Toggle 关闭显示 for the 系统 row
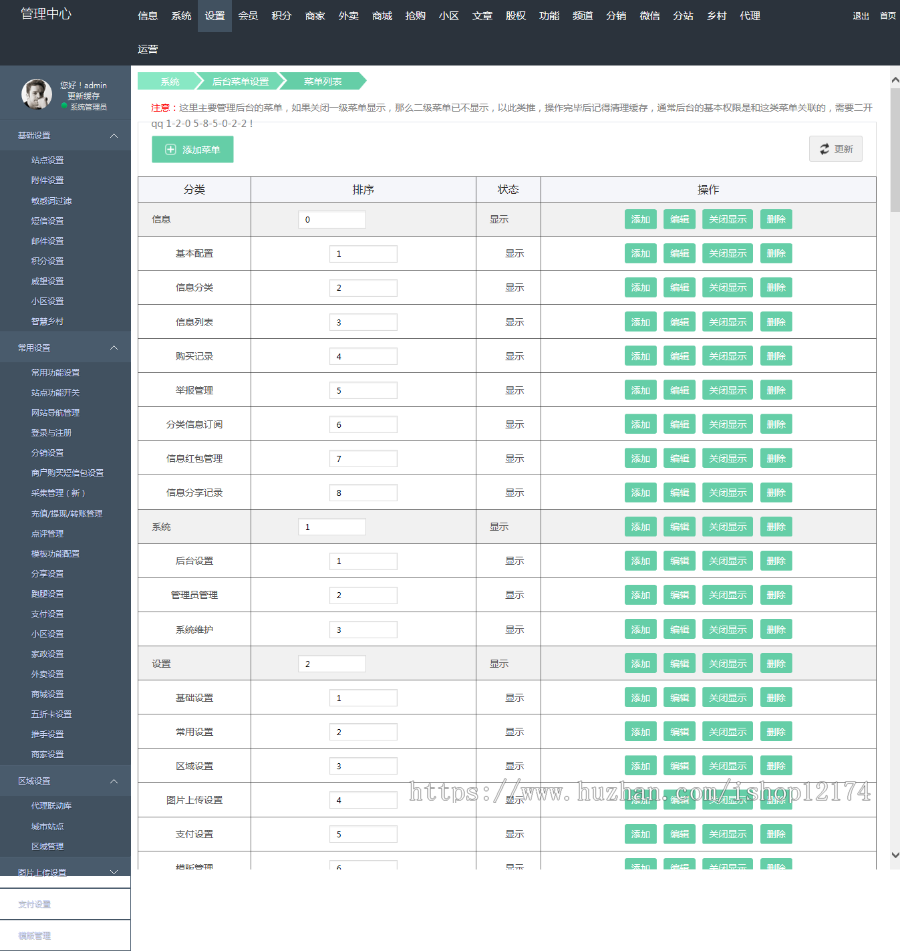 [727, 526]
